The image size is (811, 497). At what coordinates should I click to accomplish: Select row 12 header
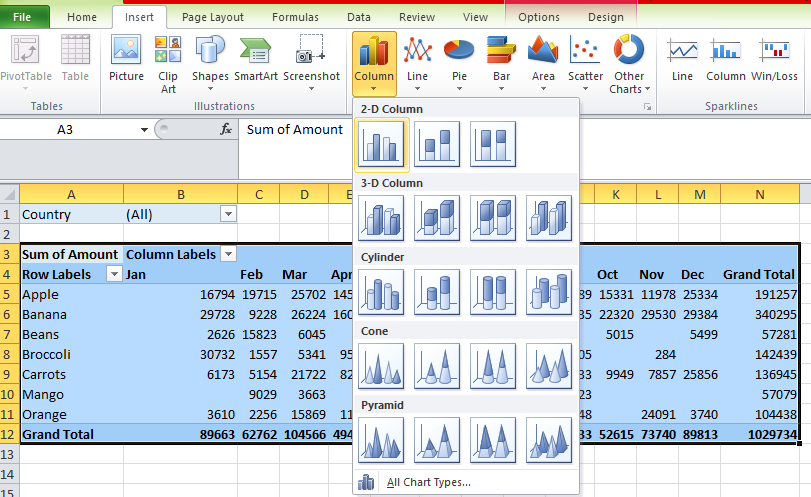tap(9, 434)
